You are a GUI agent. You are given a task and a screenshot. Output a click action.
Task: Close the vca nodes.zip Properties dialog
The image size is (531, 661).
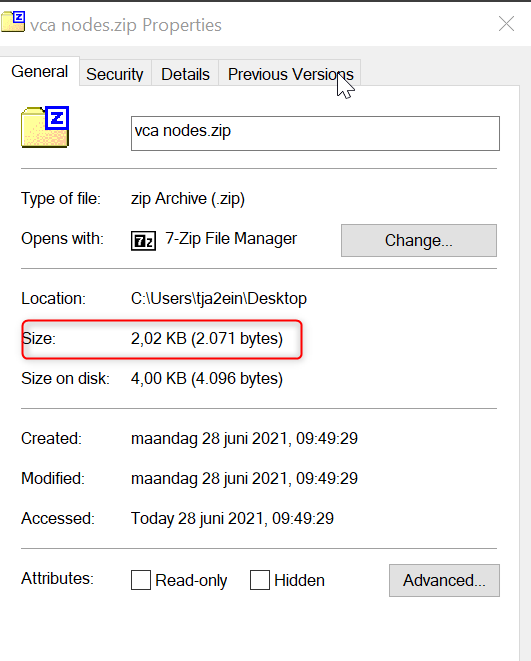pos(506,24)
